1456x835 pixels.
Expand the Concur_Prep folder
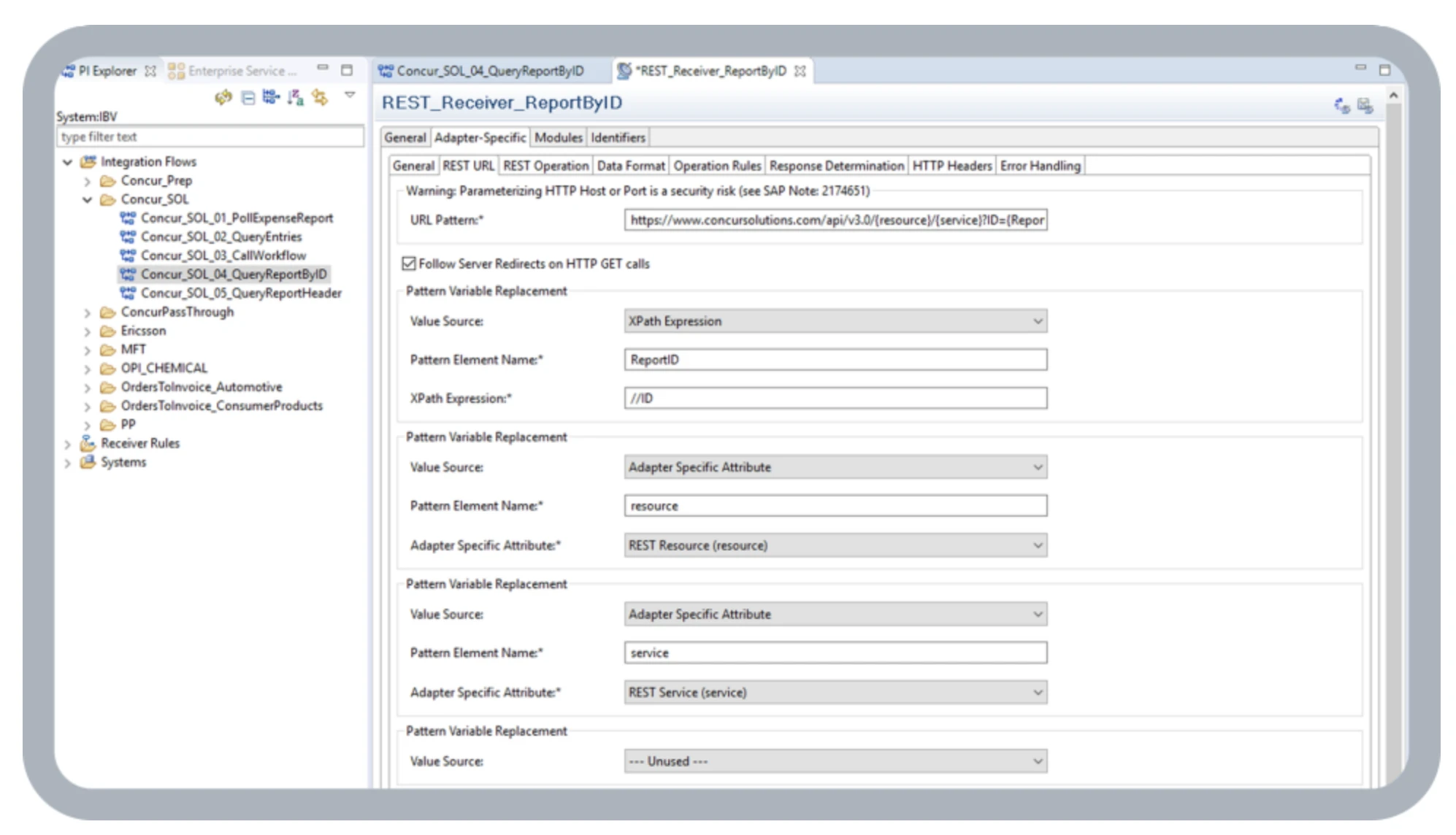click(x=87, y=181)
